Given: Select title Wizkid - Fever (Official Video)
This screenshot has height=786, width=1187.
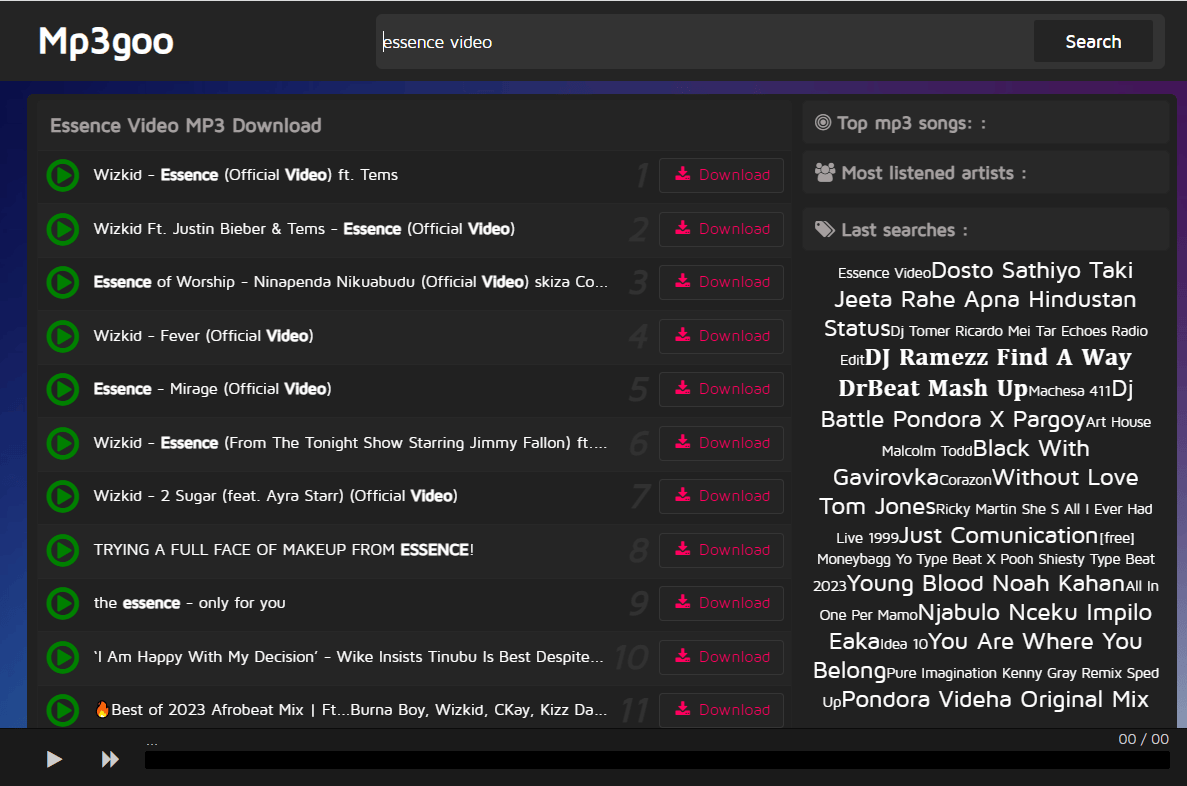Looking at the screenshot, I should coord(203,335).
